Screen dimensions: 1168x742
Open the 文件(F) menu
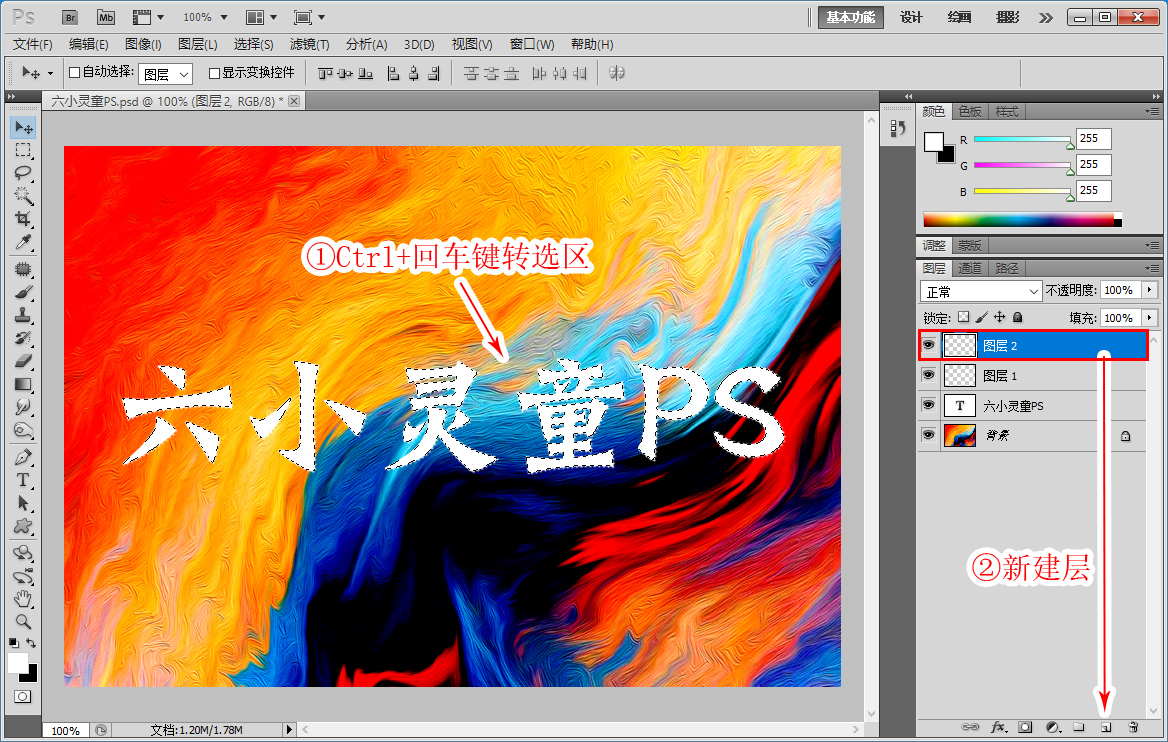pos(32,45)
